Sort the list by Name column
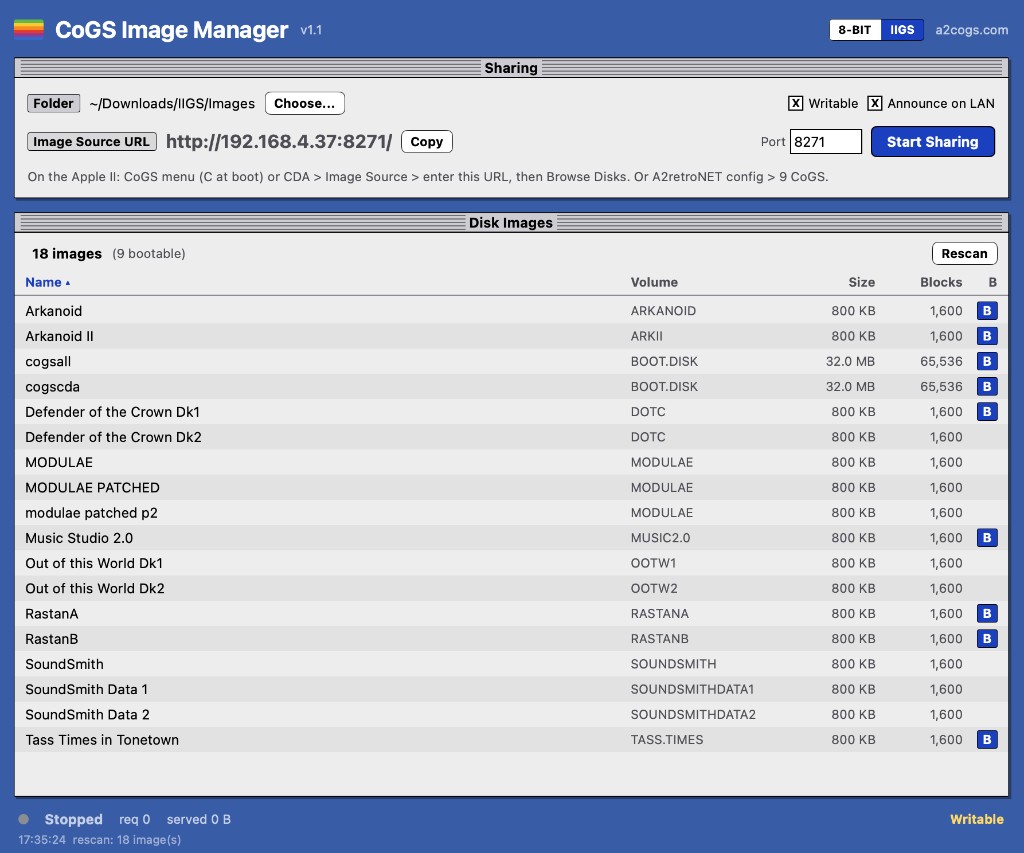 tap(48, 282)
